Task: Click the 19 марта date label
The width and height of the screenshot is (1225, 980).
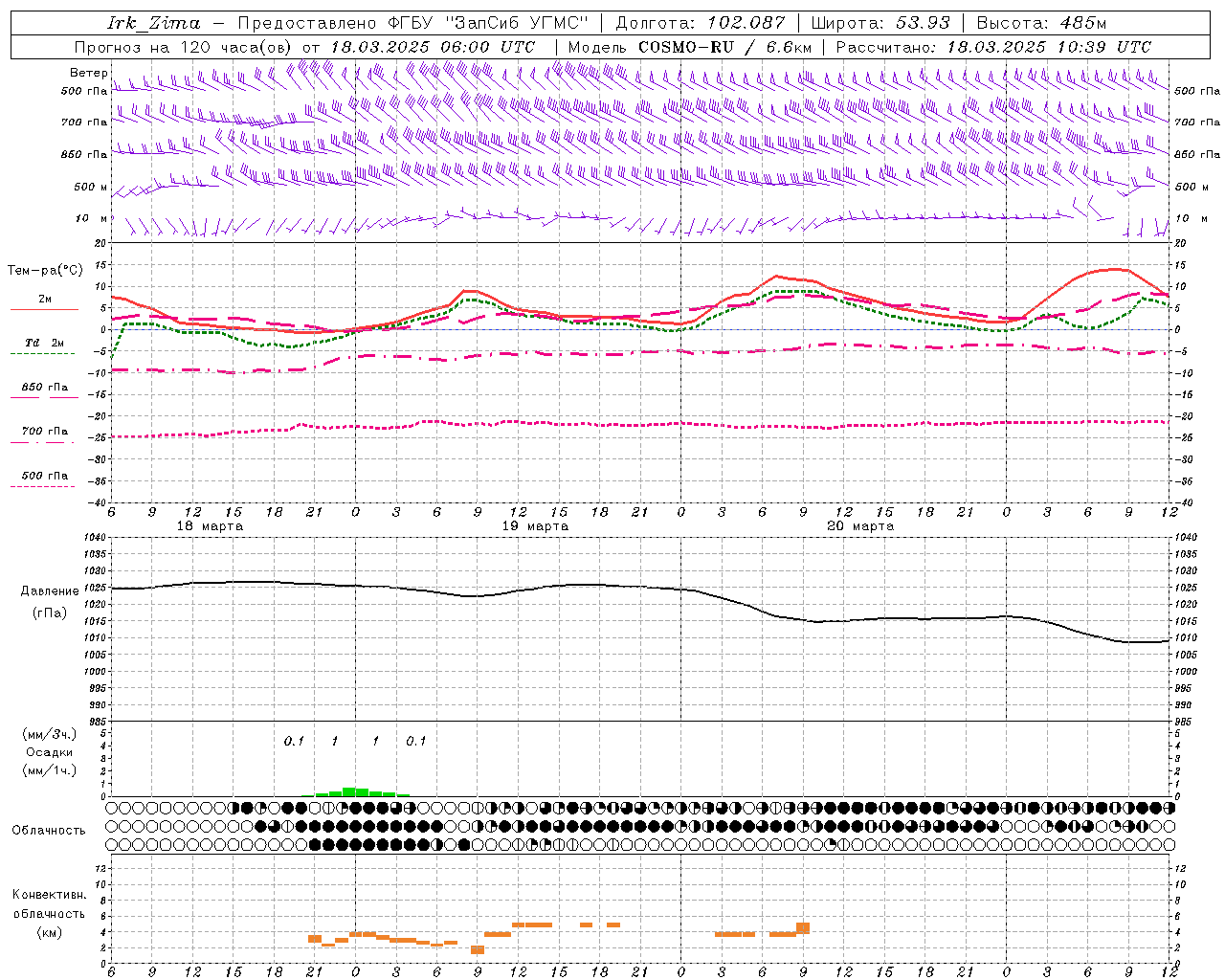Action: click(x=535, y=526)
